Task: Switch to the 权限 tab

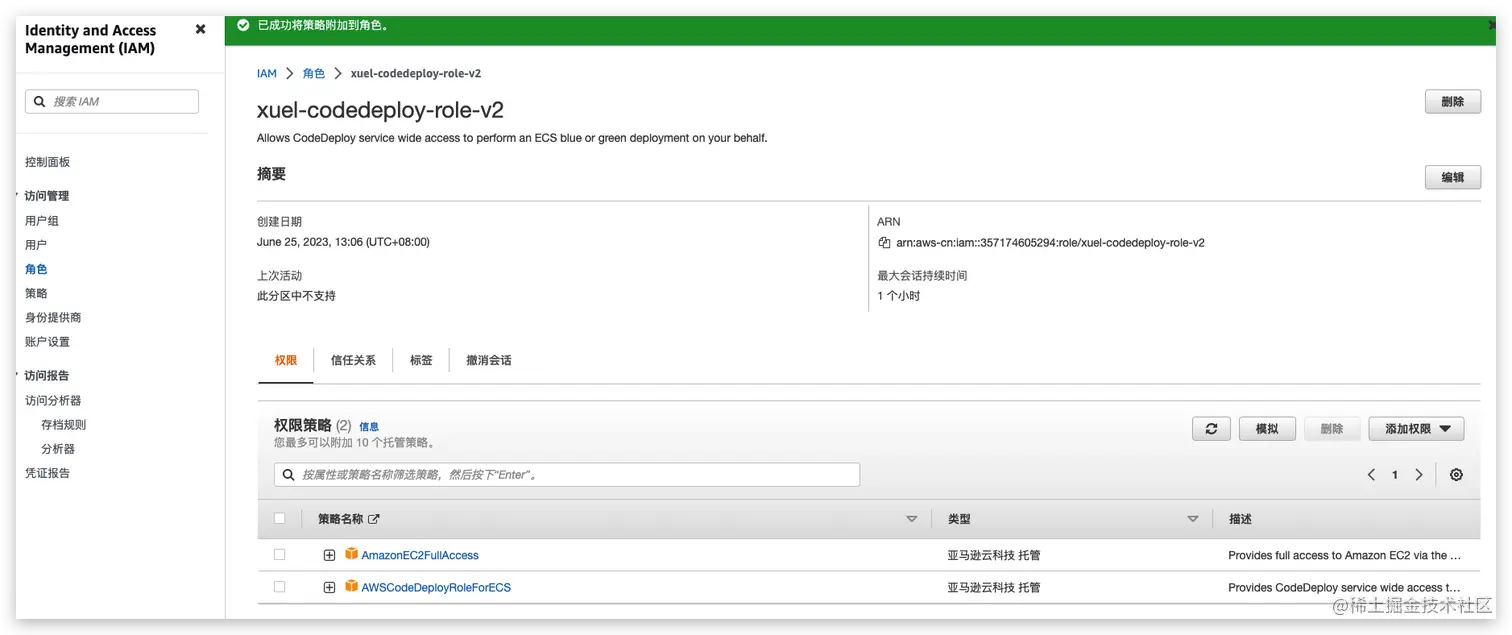Action: click(286, 360)
